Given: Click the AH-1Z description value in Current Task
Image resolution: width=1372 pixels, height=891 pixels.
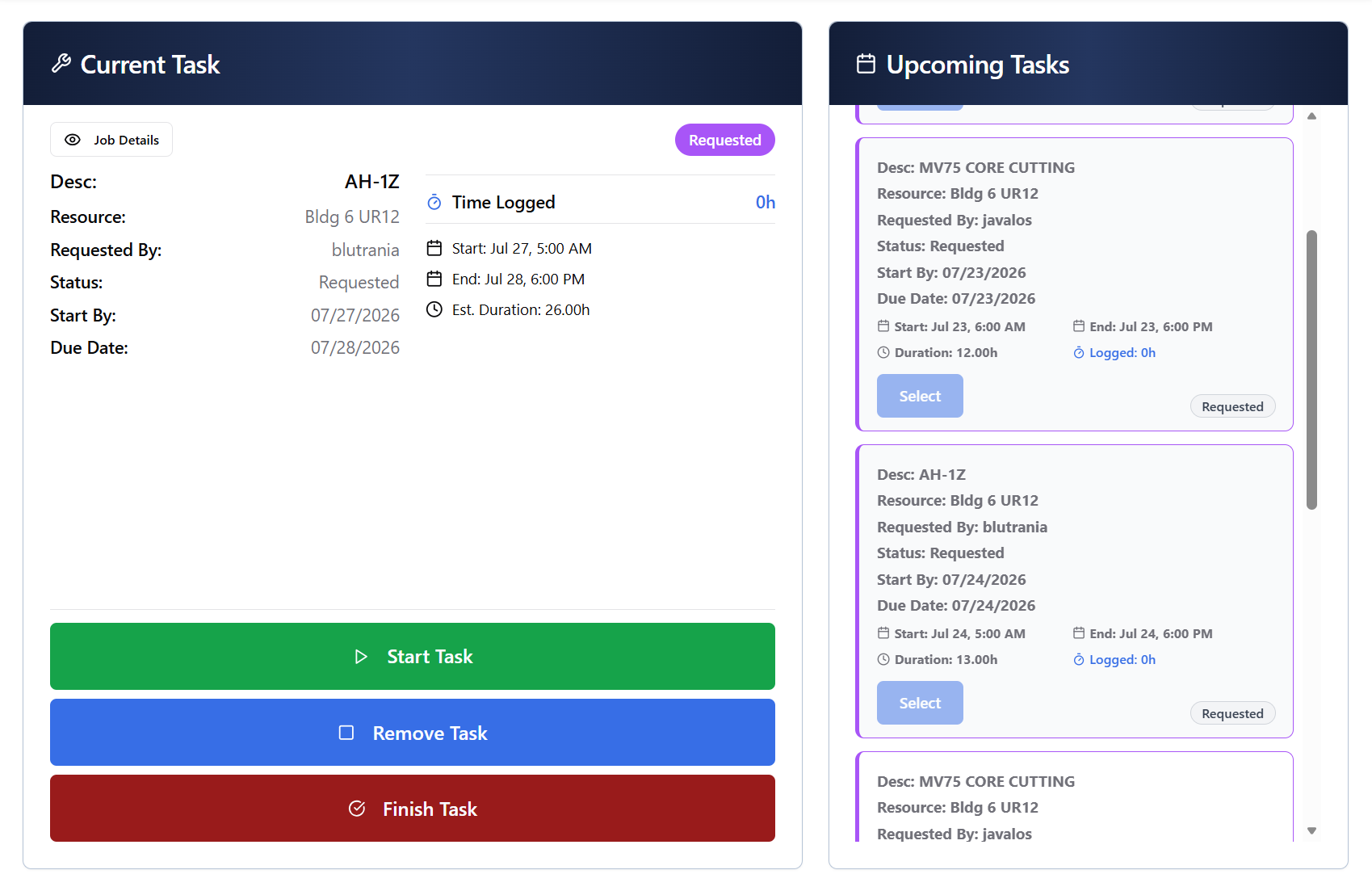Looking at the screenshot, I should point(372,181).
